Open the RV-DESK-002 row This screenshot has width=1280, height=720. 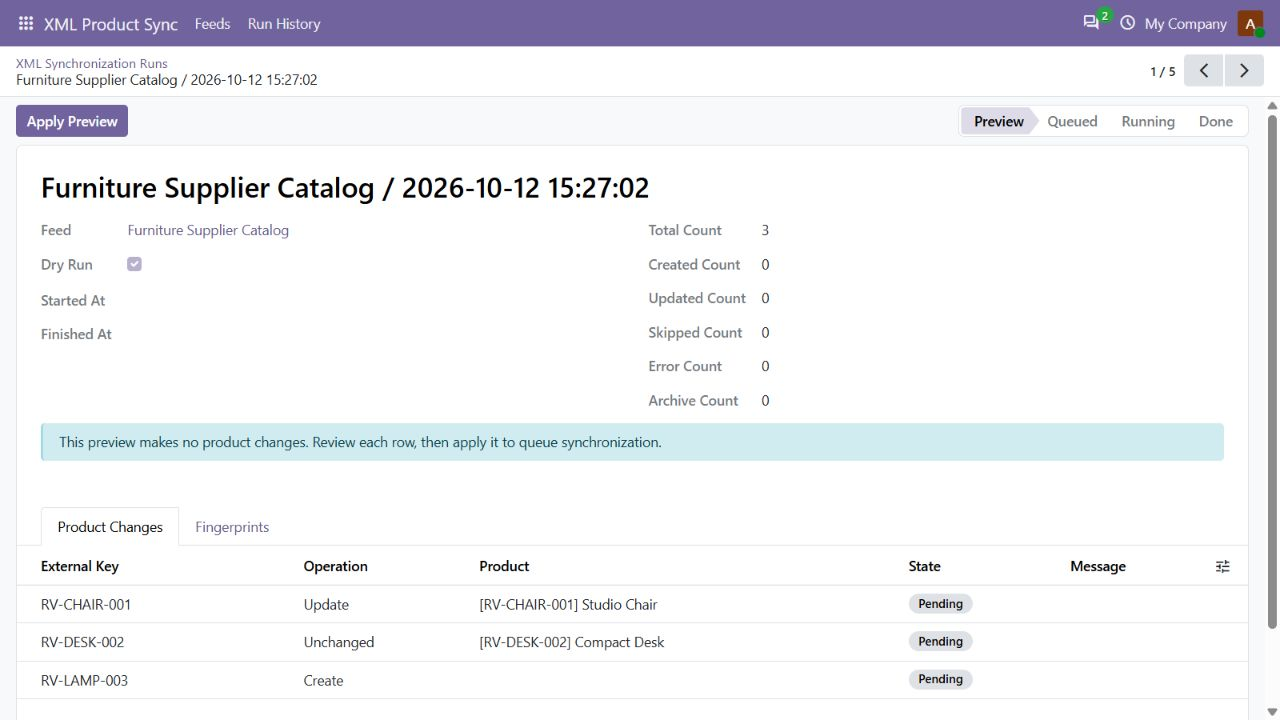click(632, 642)
